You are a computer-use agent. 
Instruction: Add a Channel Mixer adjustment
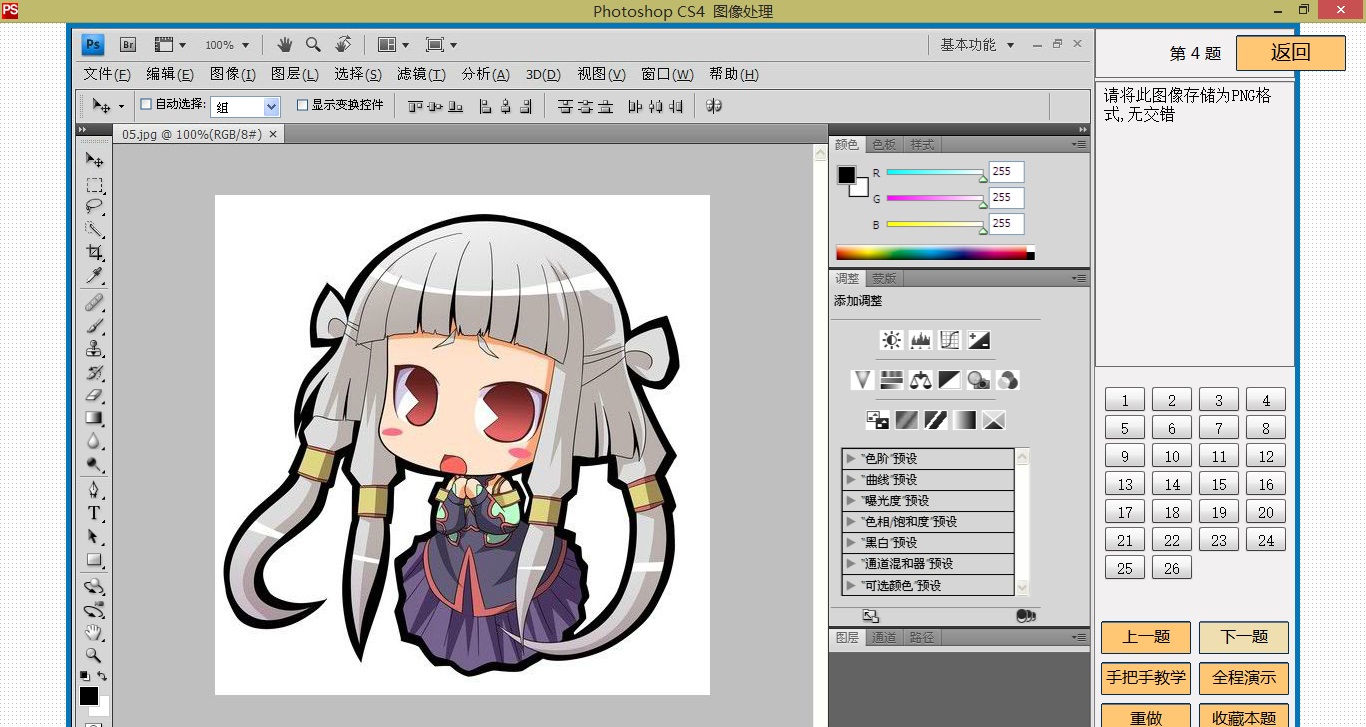[1007, 380]
